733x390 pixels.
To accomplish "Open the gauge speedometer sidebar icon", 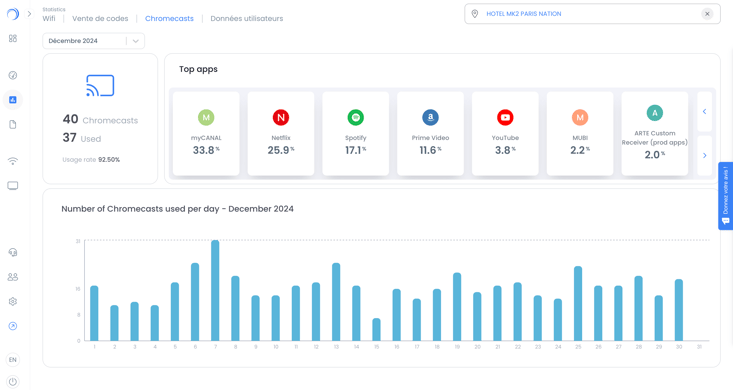I will click(13, 75).
